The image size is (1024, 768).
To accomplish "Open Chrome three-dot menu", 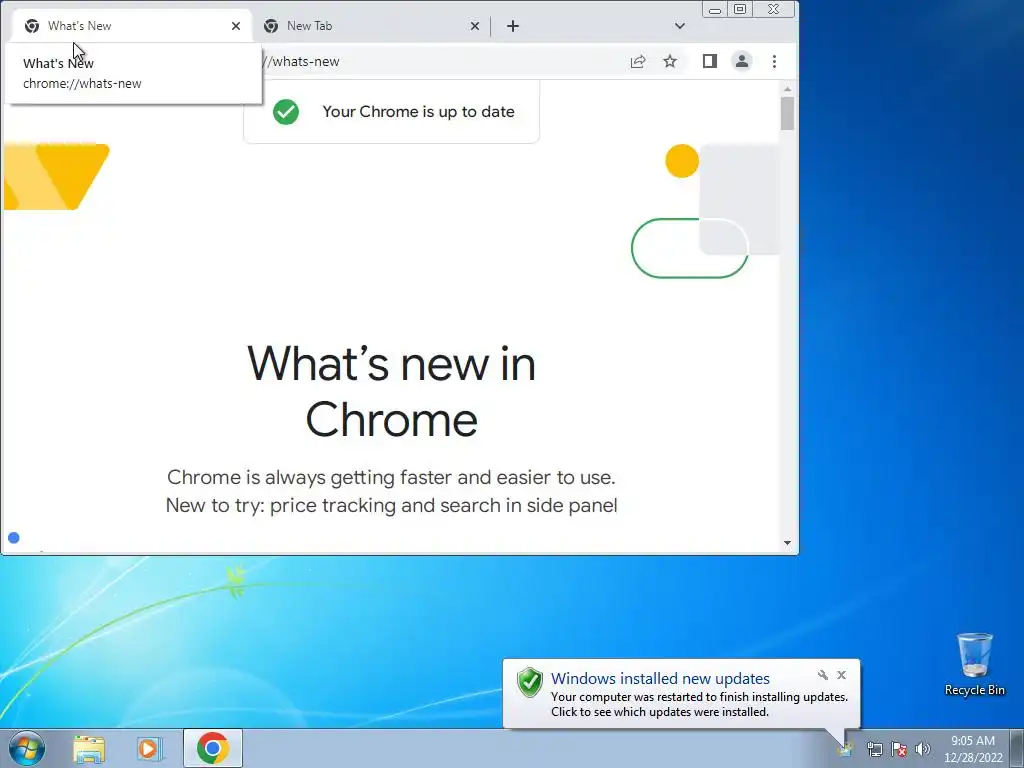I will pos(775,61).
